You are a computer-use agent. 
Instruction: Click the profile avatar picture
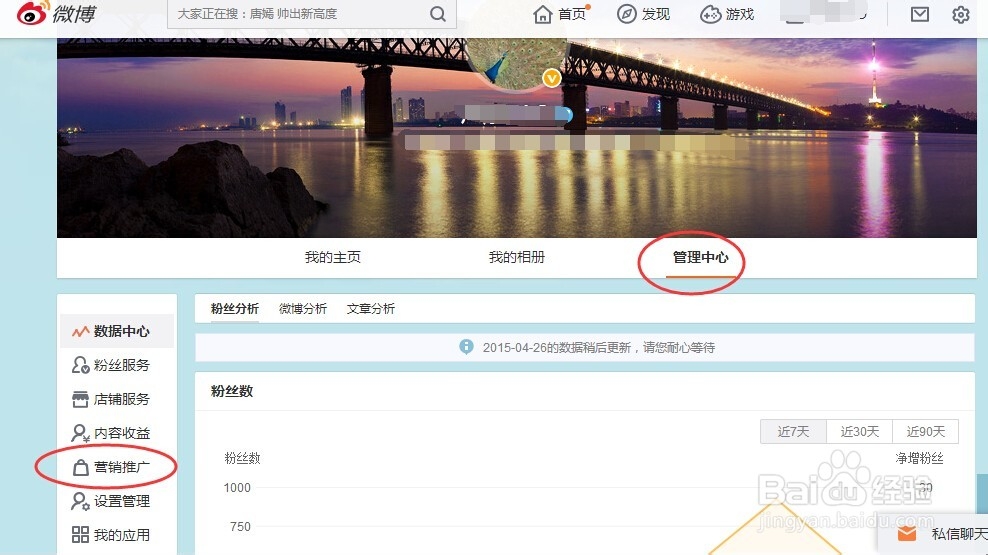pyautogui.click(x=517, y=61)
